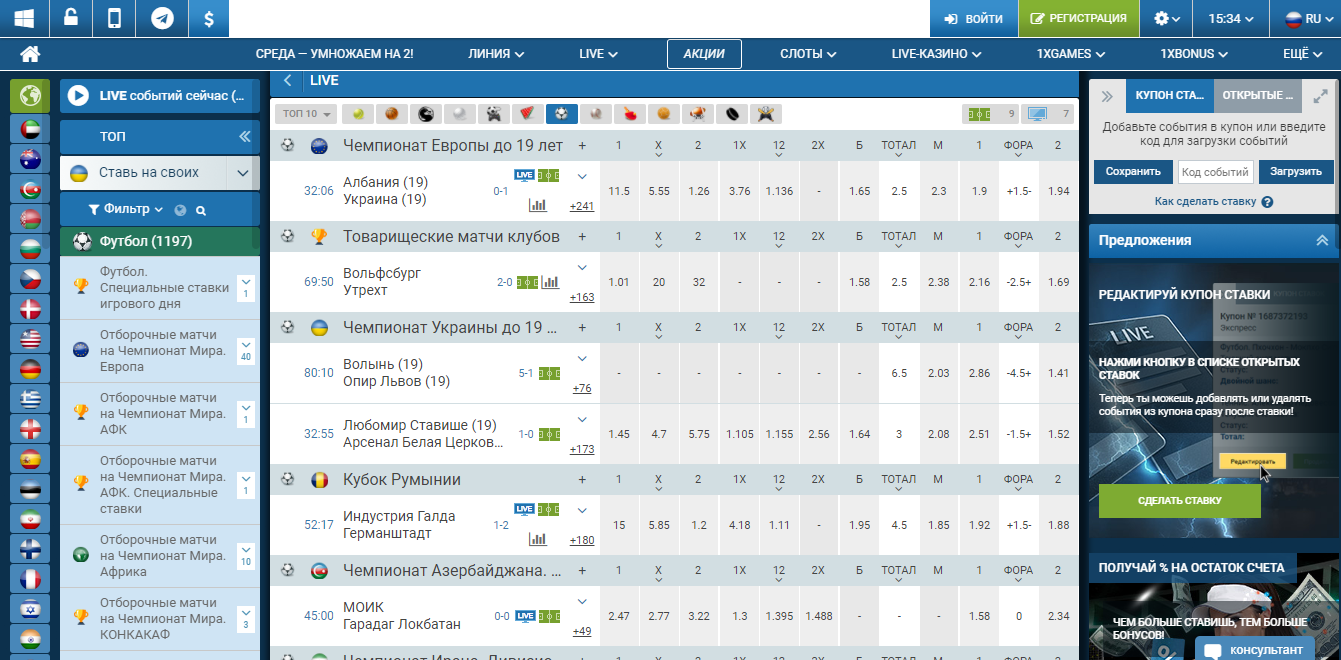Focus the Код событий input field
The width and height of the screenshot is (1341, 660).
pos(1216,172)
